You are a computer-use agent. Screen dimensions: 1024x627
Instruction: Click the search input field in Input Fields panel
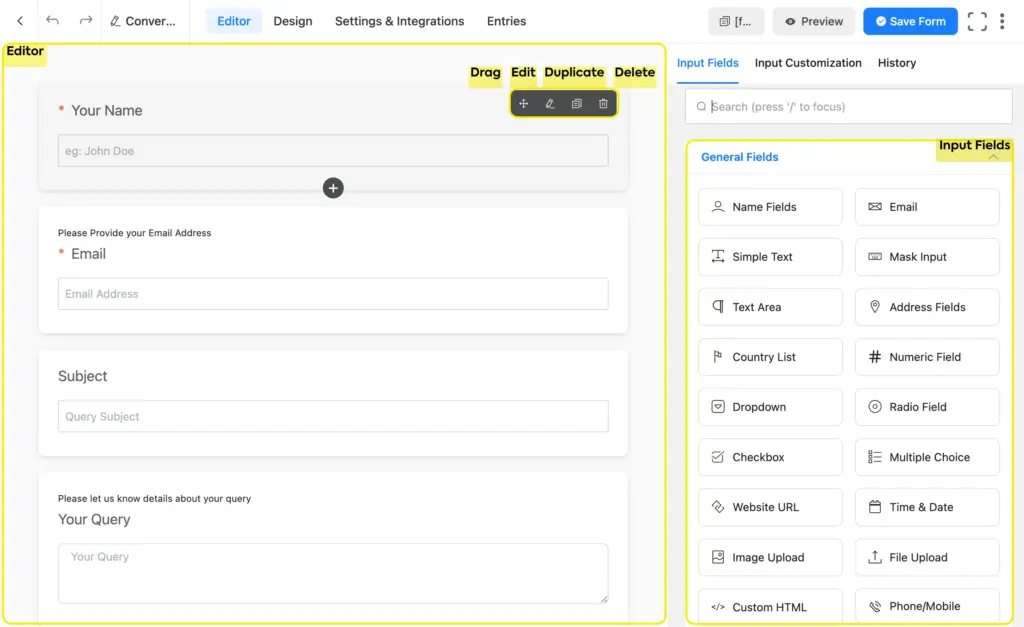pyautogui.click(x=848, y=106)
